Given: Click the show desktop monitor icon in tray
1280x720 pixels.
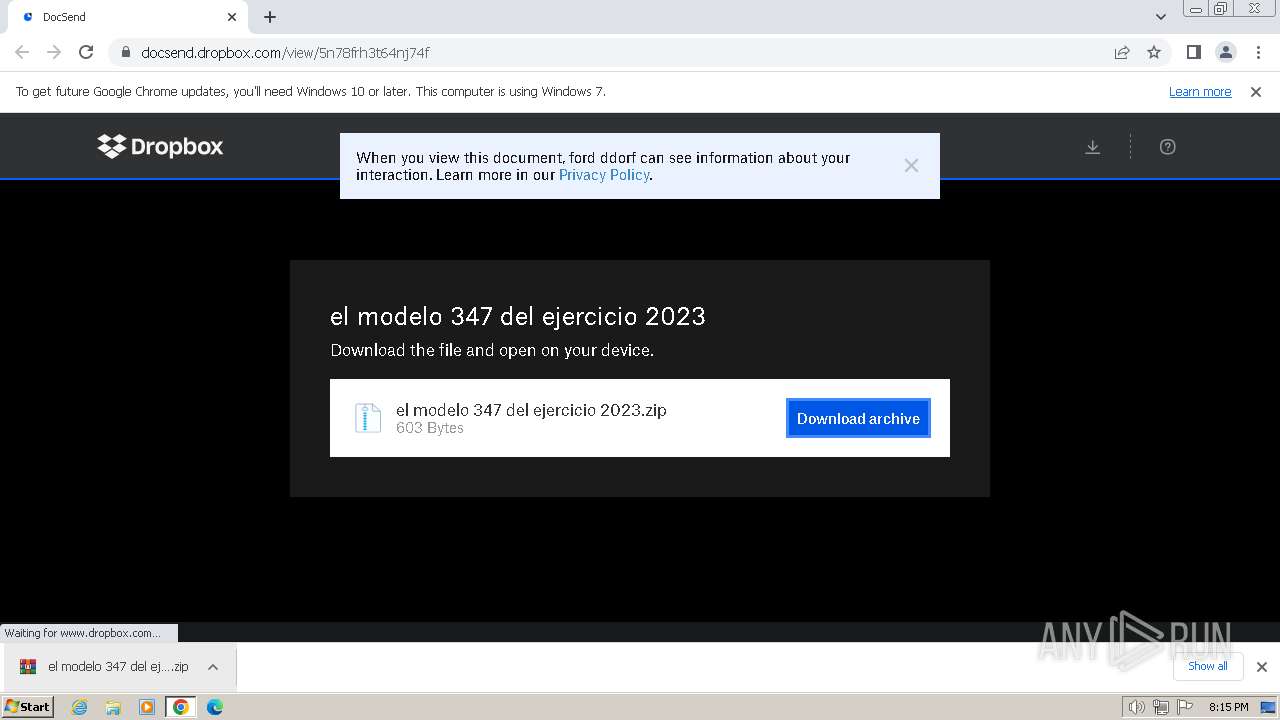Looking at the screenshot, I should [x=1268, y=707].
